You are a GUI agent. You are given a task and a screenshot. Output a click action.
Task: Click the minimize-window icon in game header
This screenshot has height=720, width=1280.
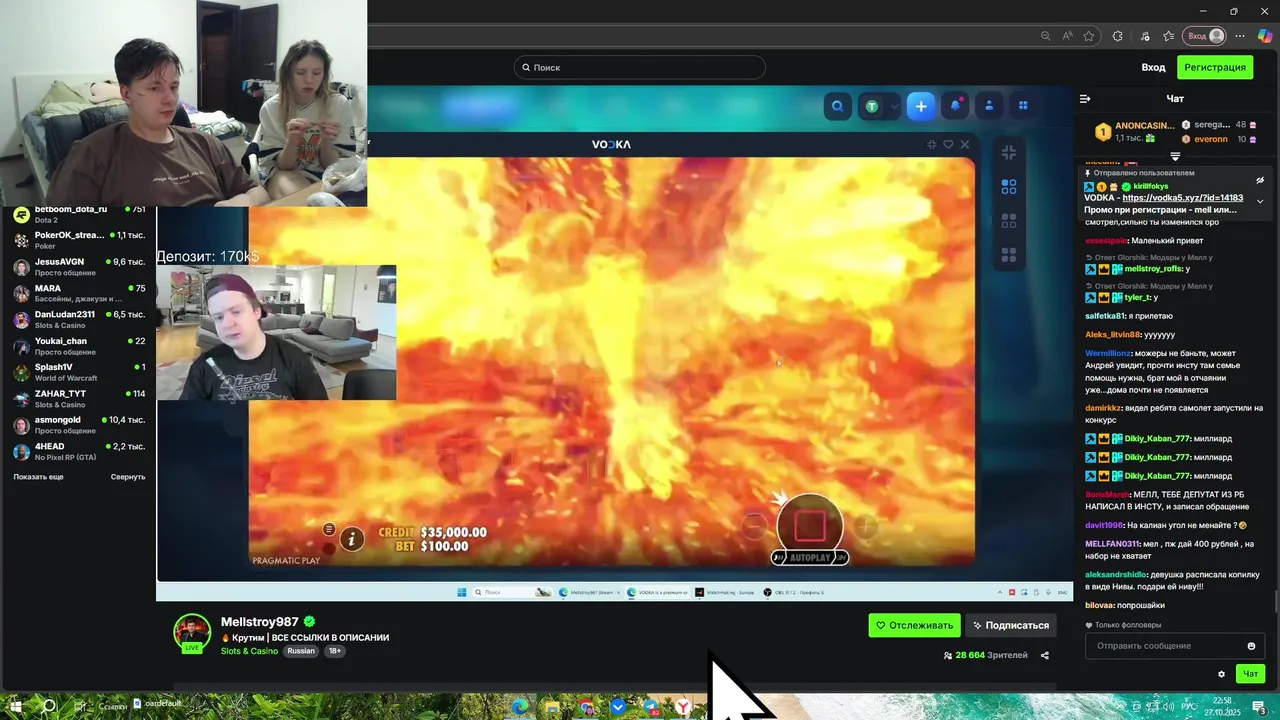932,145
